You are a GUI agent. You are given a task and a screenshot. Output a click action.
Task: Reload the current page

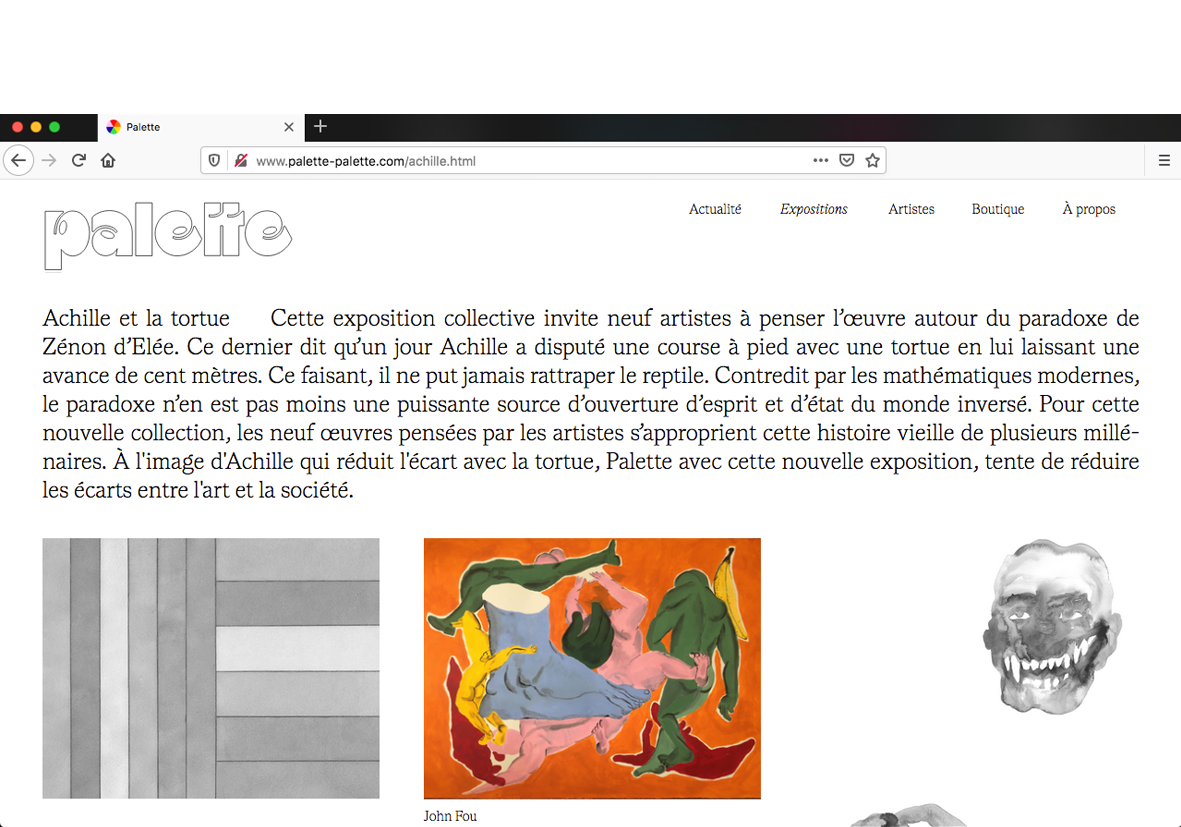[78, 160]
